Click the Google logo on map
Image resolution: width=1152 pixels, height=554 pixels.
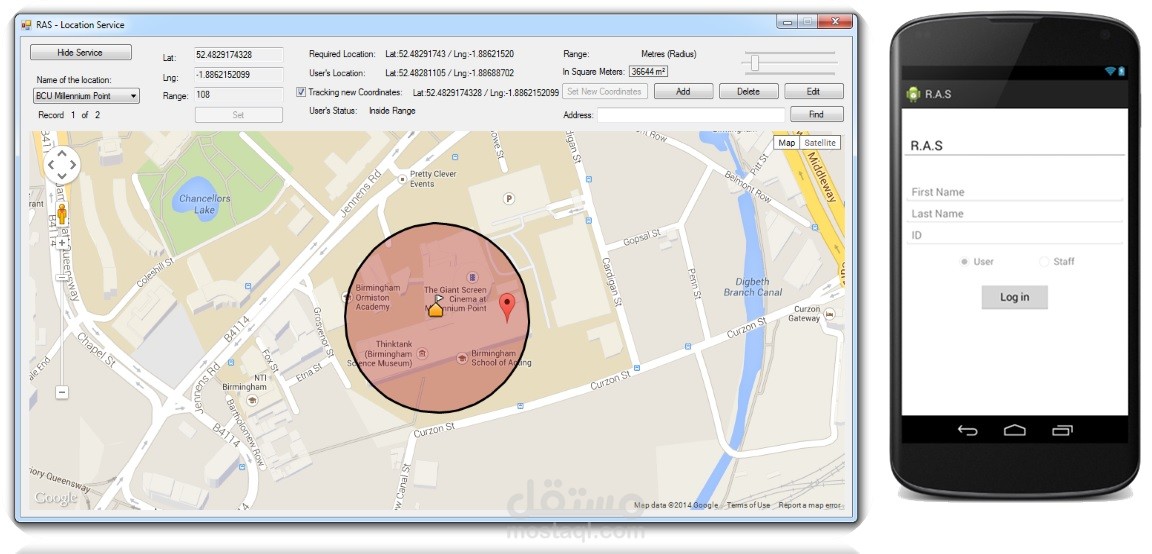(x=56, y=498)
